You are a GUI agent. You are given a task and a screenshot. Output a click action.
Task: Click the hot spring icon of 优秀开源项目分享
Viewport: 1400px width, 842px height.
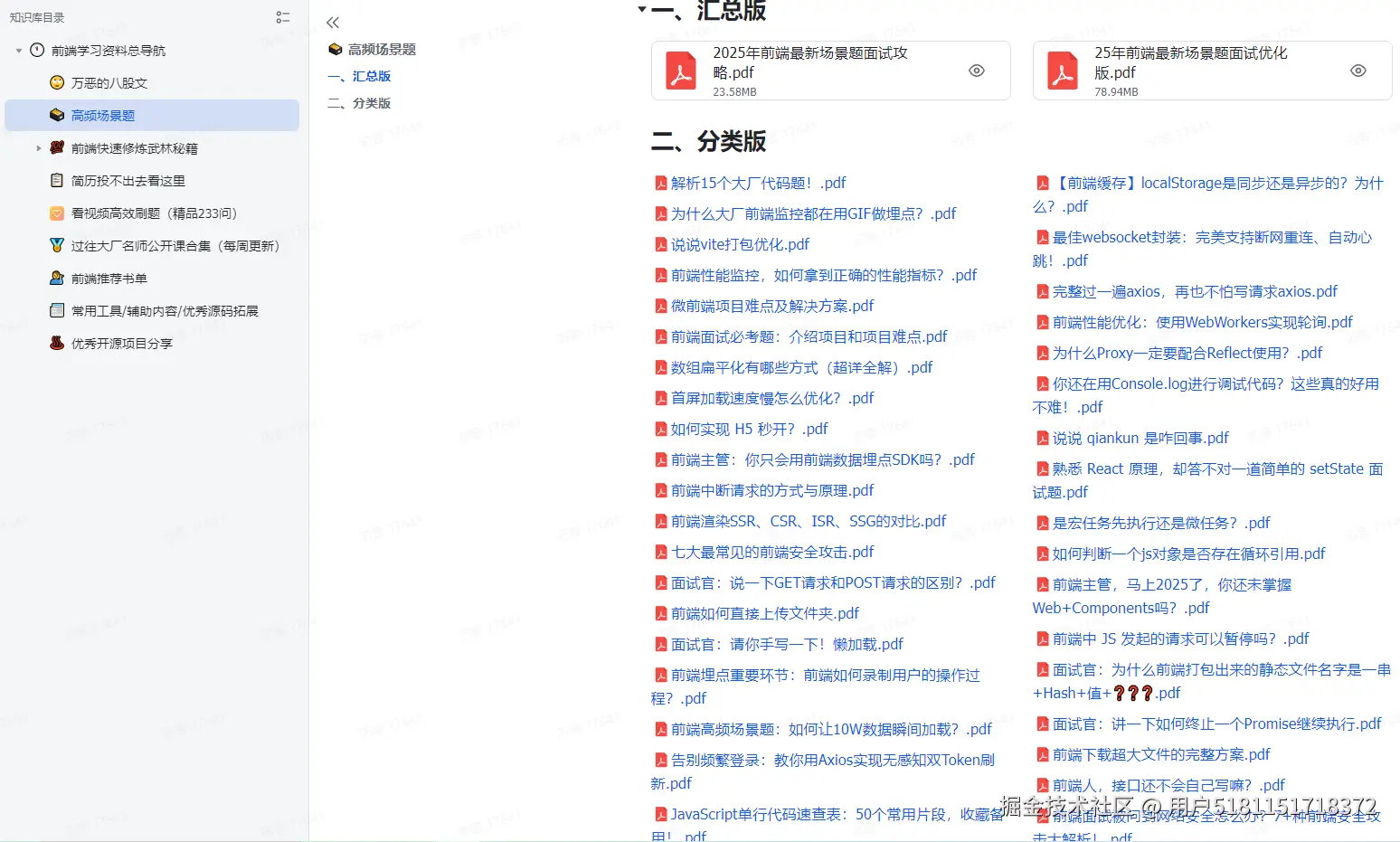56,343
